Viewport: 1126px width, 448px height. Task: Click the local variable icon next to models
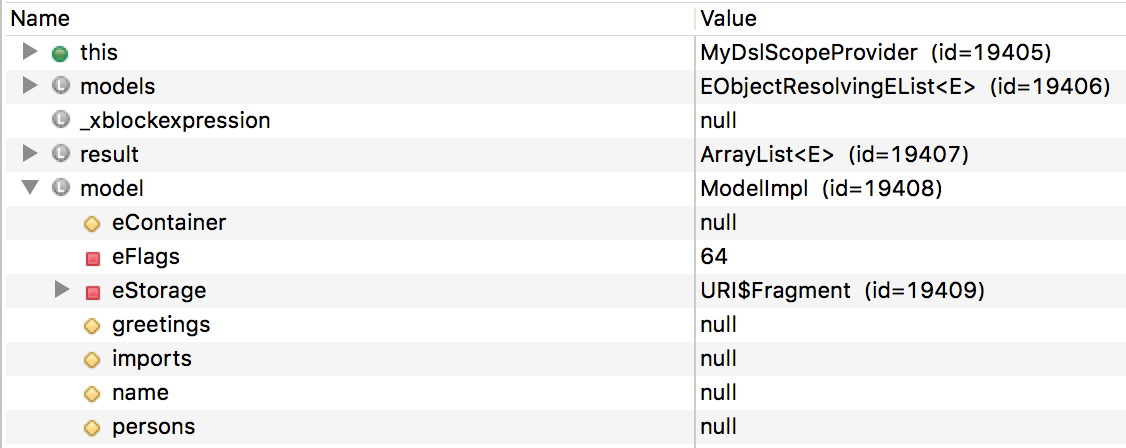(x=60, y=87)
